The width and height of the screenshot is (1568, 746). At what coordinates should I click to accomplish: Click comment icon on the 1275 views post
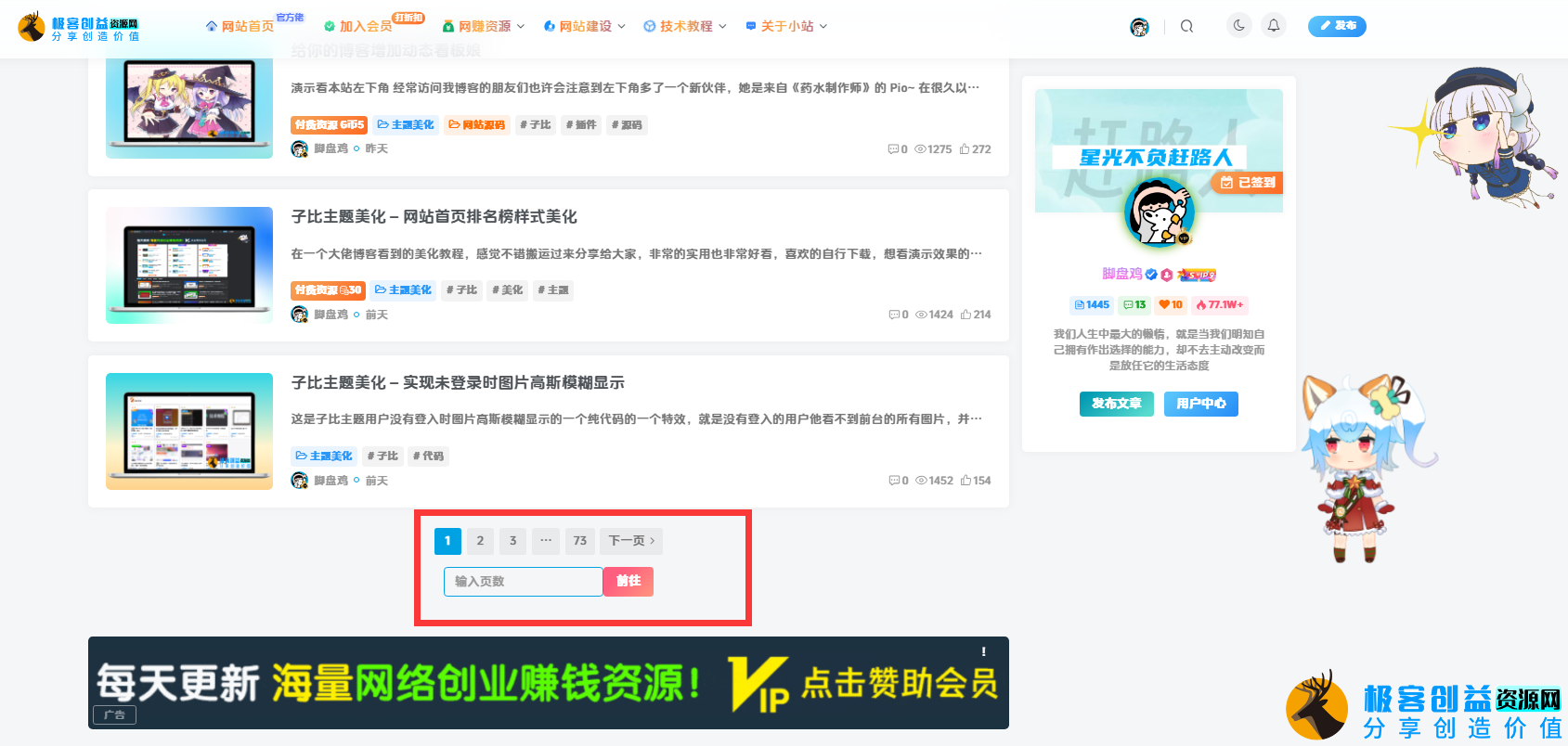coord(893,148)
